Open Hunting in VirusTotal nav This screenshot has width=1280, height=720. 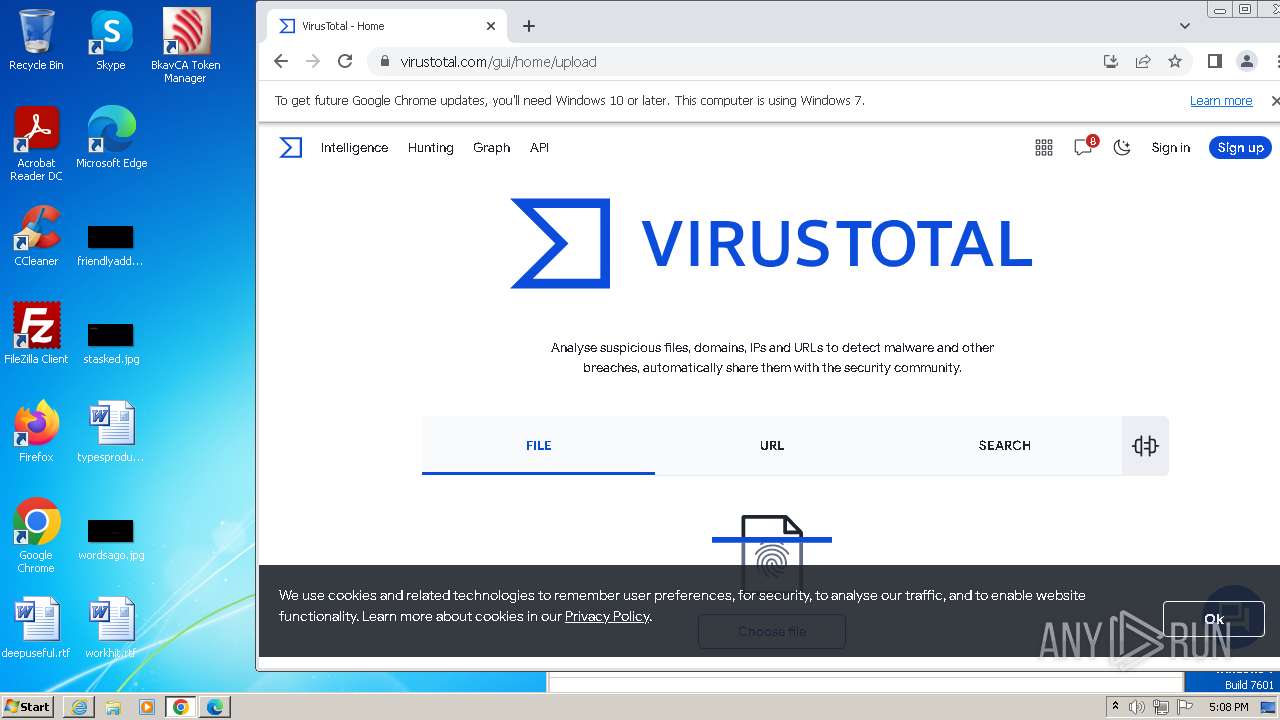[x=431, y=148]
